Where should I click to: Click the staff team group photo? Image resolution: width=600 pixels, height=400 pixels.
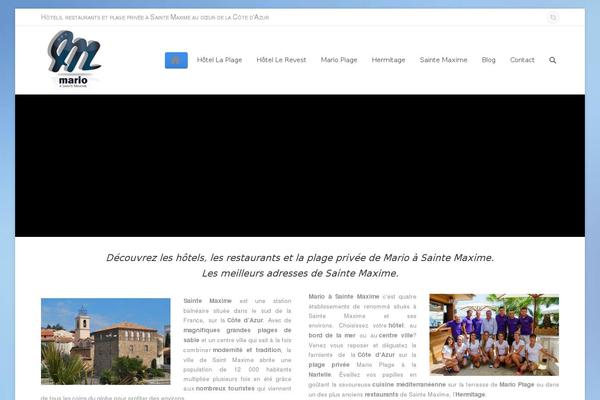[x=494, y=335]
